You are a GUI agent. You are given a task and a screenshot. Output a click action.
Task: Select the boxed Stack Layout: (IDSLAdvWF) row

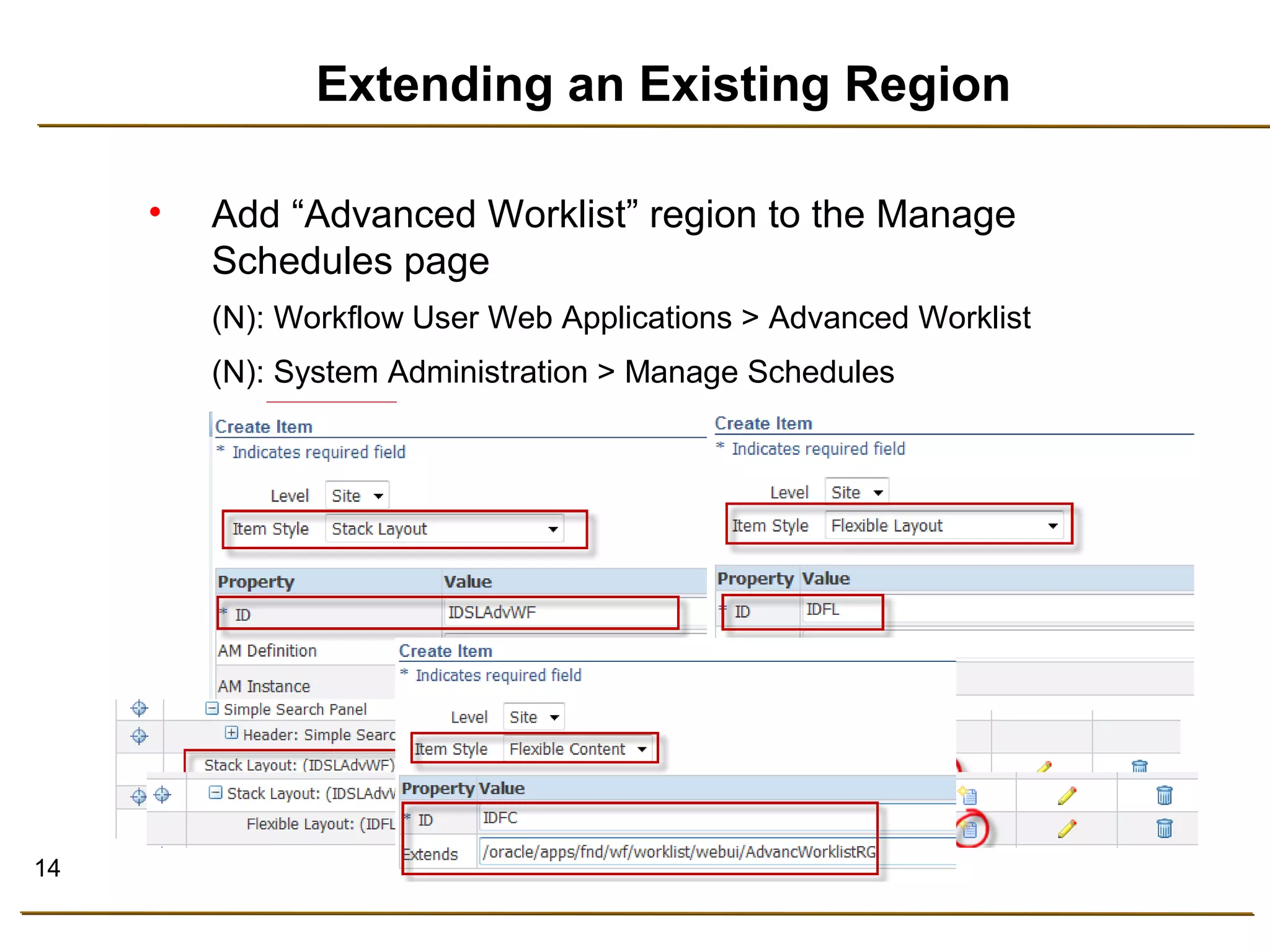pos(300,765)
